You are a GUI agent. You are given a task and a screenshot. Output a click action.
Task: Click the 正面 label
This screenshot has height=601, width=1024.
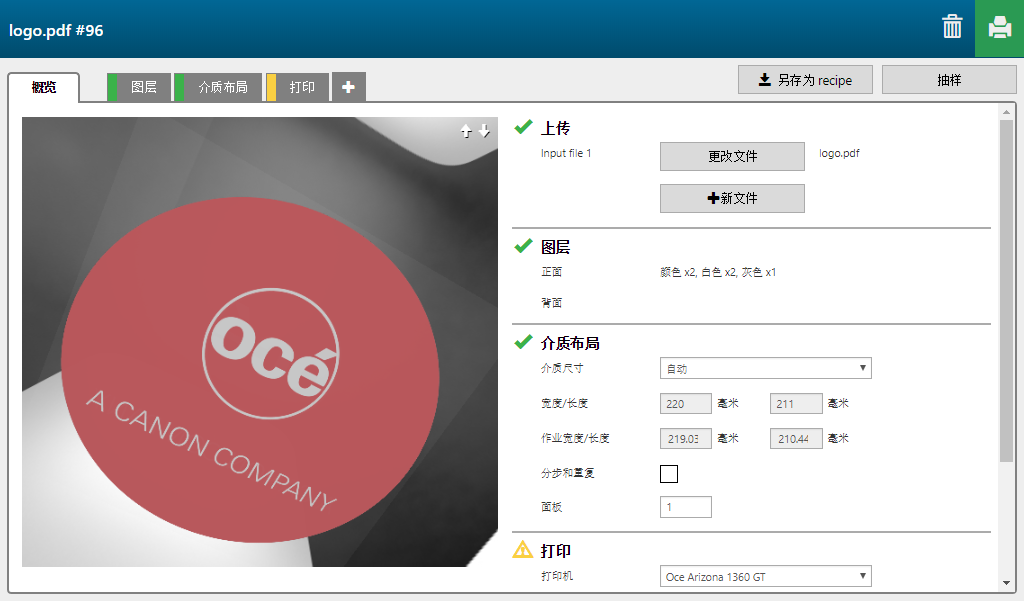coord(551,272)
